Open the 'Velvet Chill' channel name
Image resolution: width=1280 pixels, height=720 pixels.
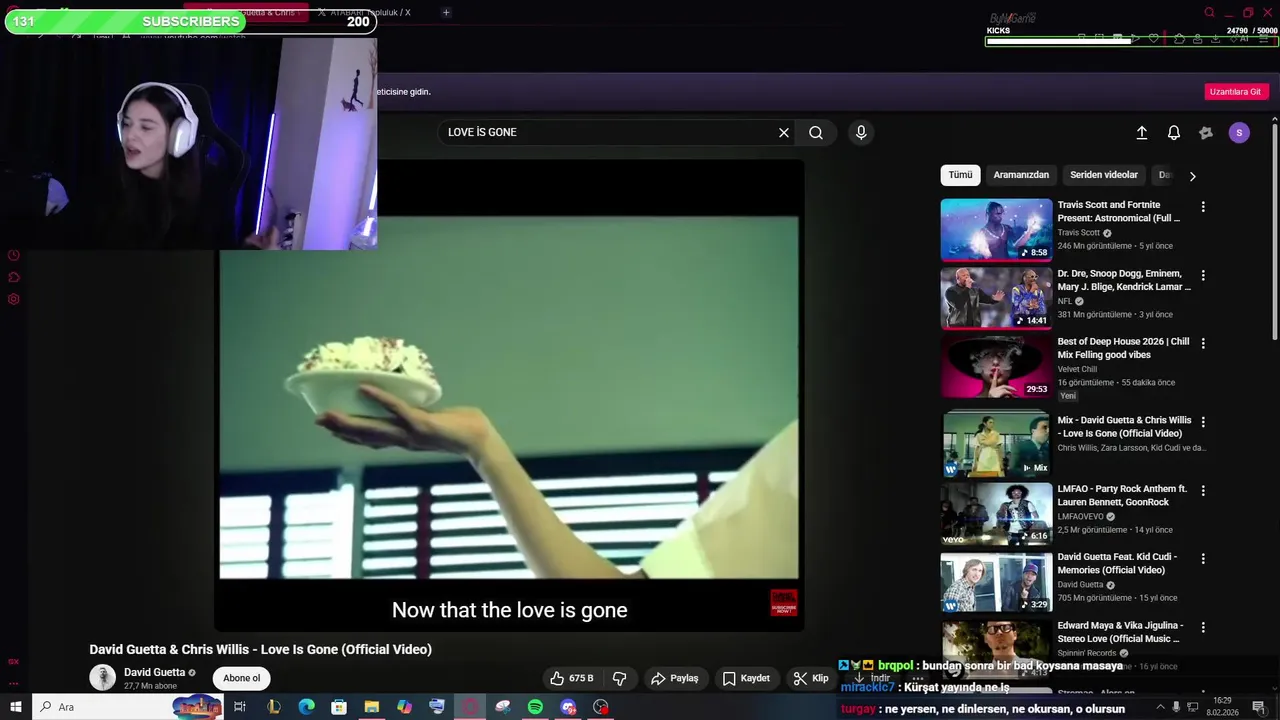click(x=1077, y=369)
